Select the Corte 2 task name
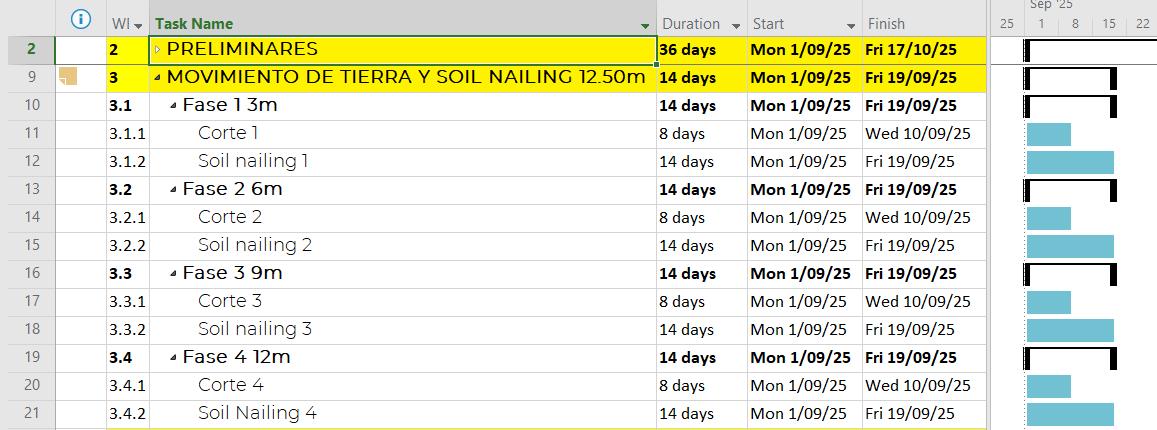 (x=229, y=218)
